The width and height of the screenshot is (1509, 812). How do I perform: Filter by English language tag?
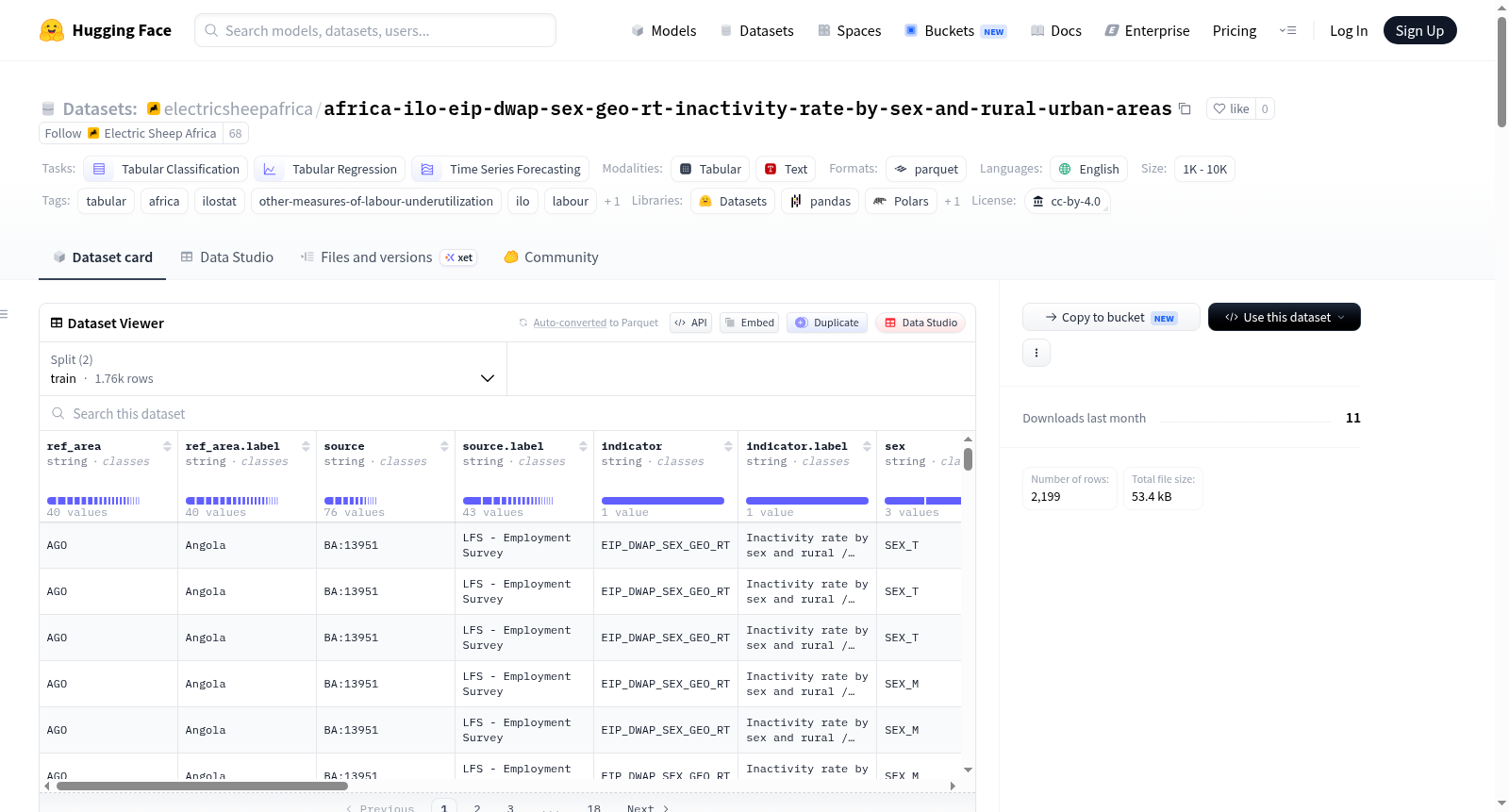click(1088, 169)
